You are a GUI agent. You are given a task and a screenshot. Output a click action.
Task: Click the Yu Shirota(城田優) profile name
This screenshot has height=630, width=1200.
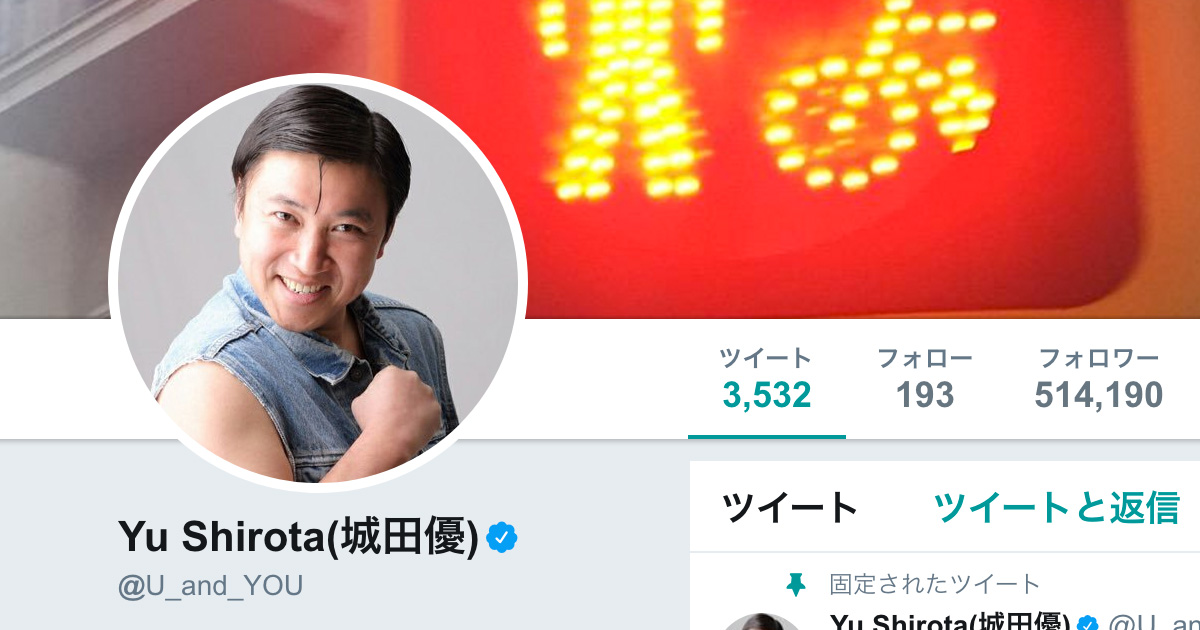click(x=298, y=538)
